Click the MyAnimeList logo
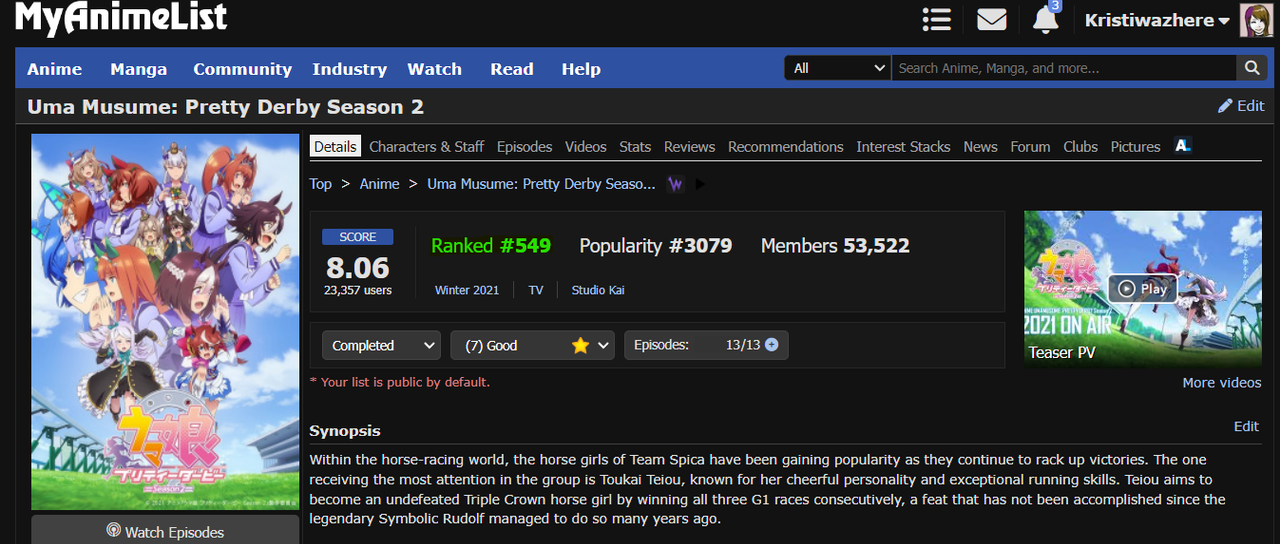 [121, 18]
